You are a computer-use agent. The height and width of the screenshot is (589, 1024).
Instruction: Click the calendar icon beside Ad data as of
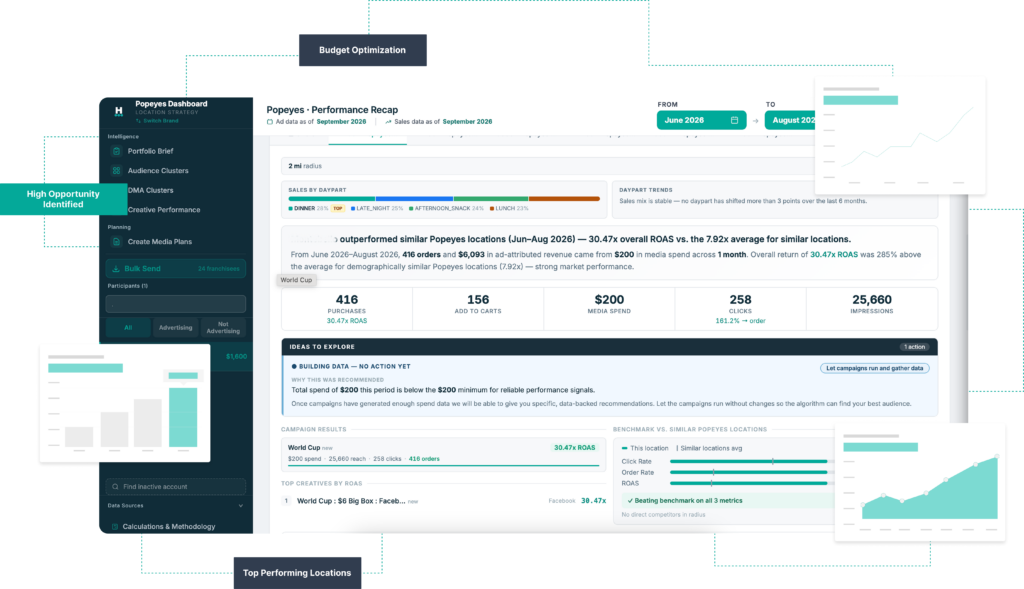click(x=270, y=121)
